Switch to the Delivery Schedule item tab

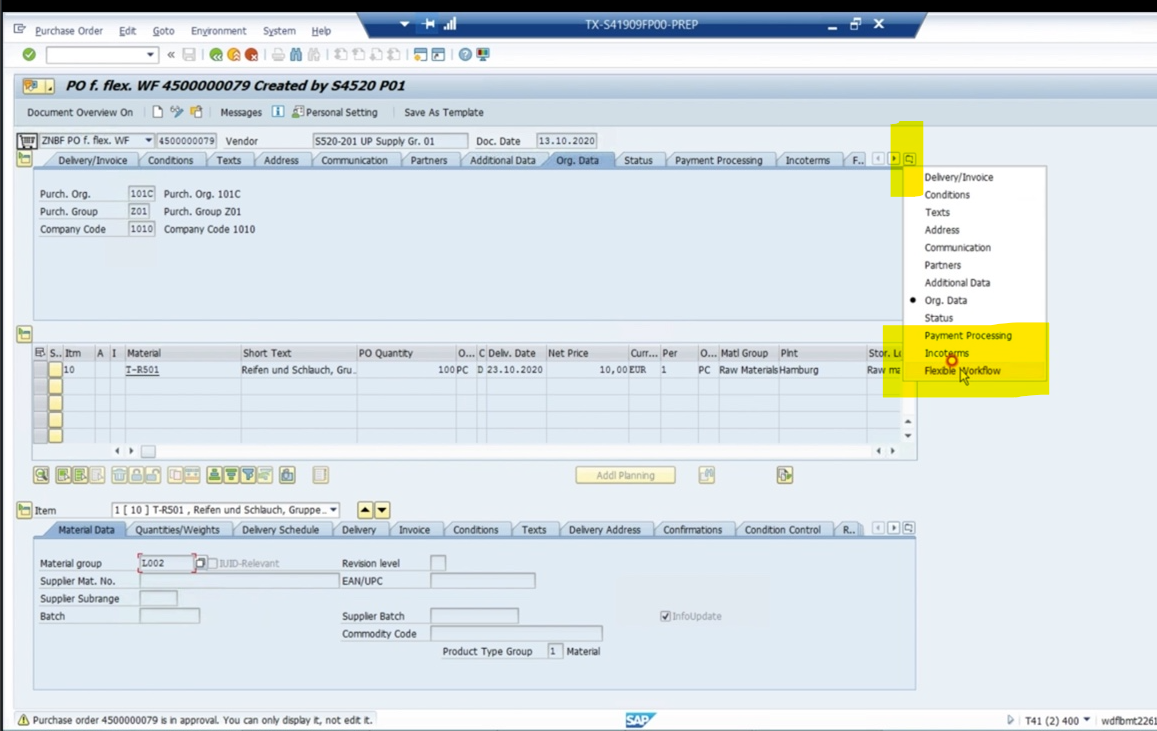(x=280, y=530)
